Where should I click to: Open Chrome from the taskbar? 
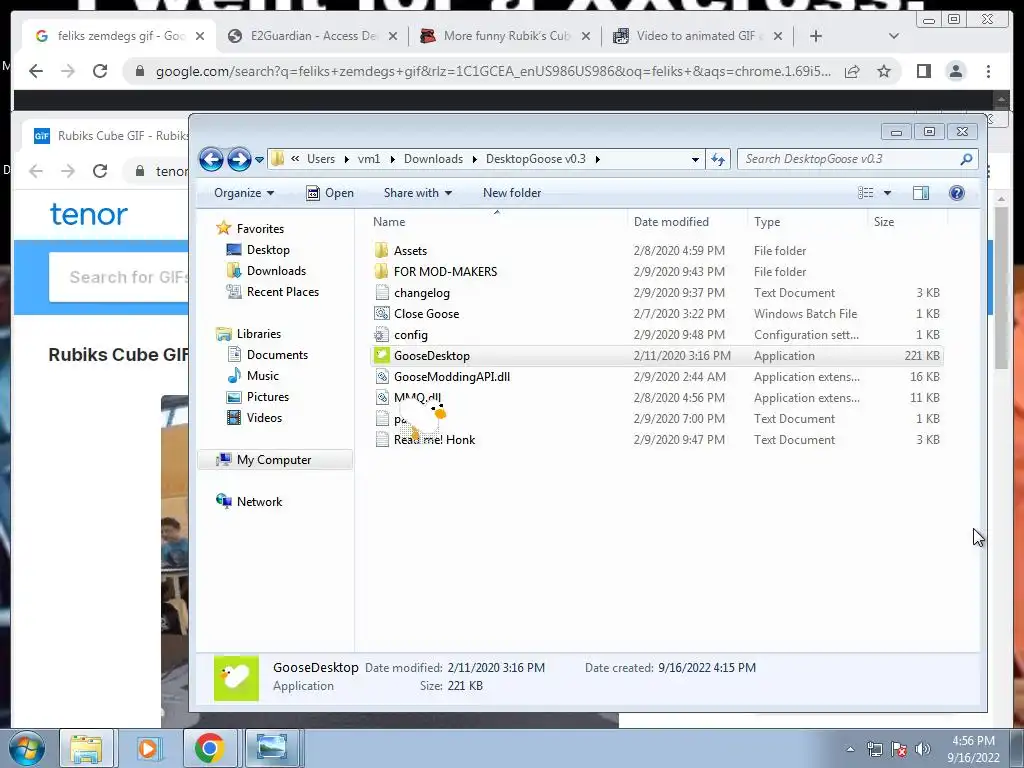(x=209, y=748)
